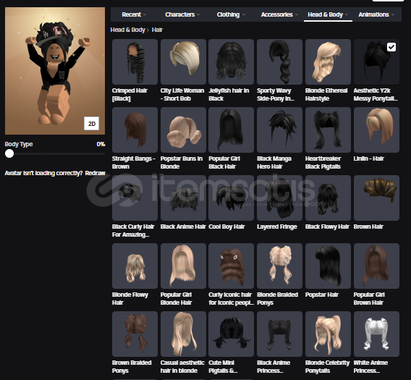Select the Crimped Hair [Black] item
This screenshot has height=380, width=411.
[135, 62]
